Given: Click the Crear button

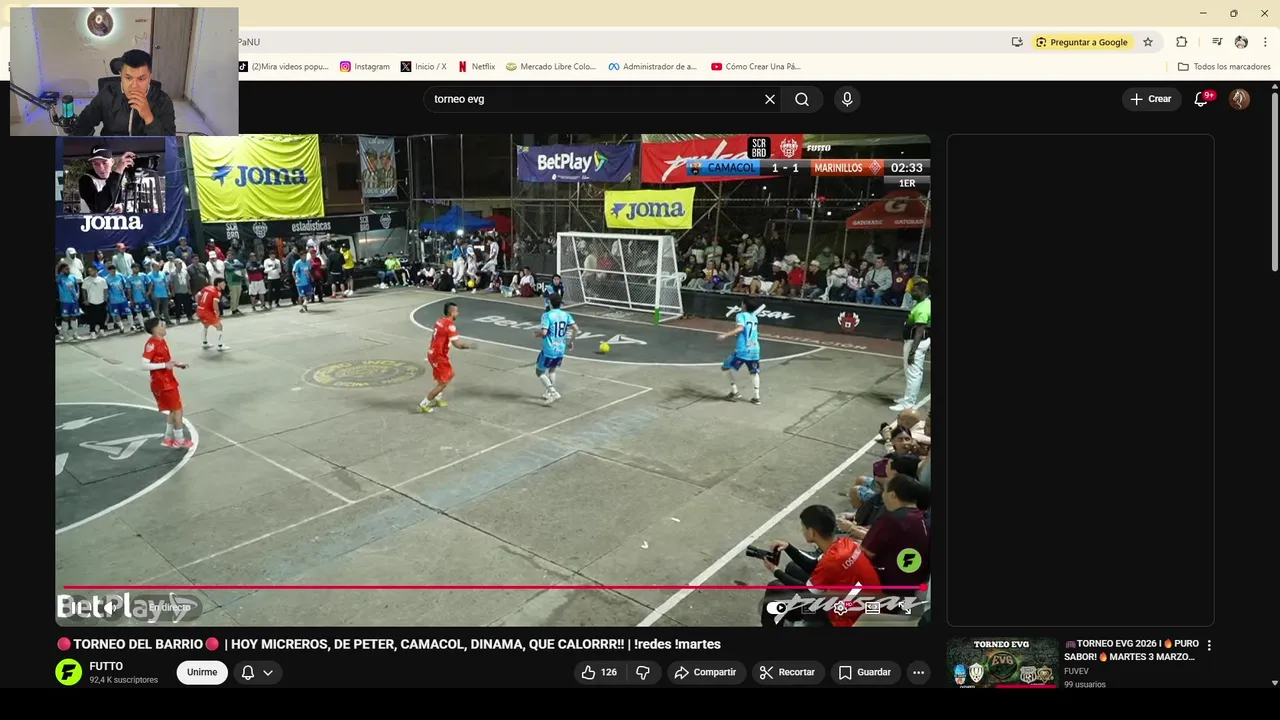Looking at the screenshot, I should coord(1150,99).
